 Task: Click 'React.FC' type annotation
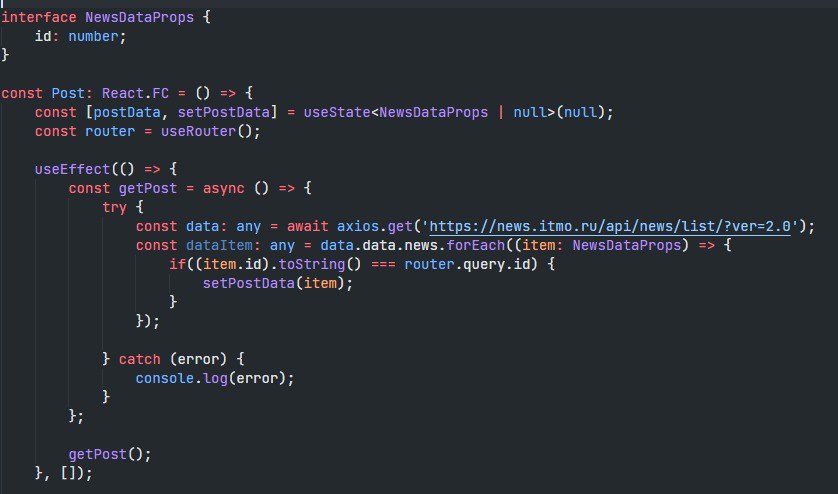point(135,94)
